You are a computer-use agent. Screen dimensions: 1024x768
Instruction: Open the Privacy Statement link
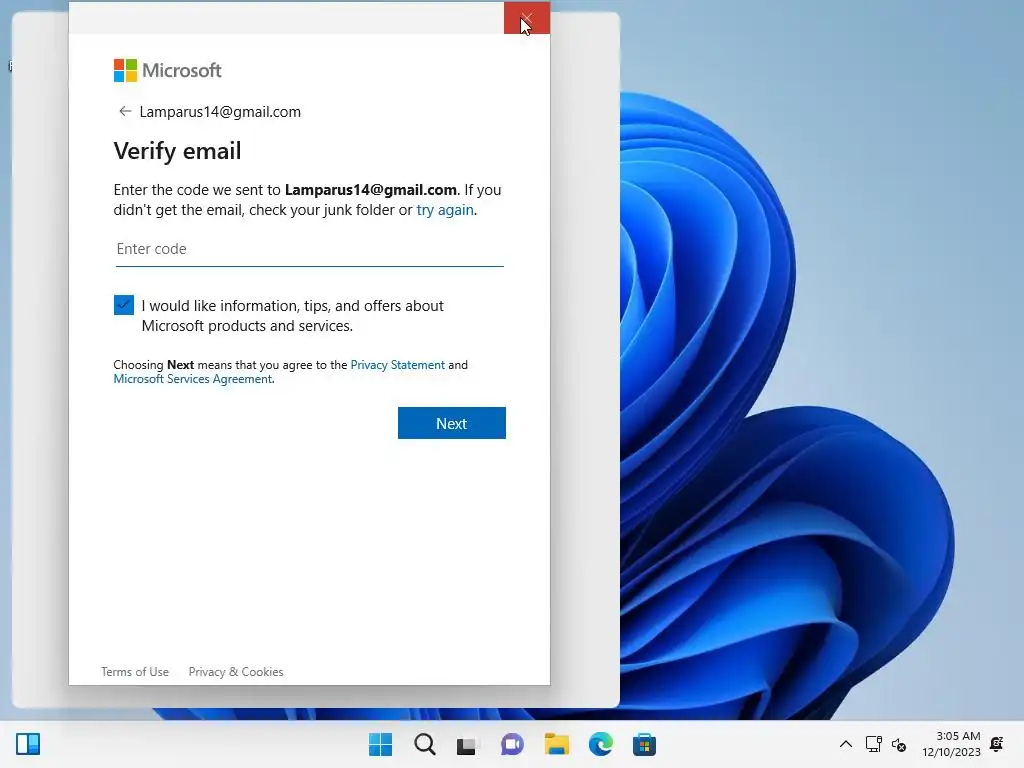397,364
